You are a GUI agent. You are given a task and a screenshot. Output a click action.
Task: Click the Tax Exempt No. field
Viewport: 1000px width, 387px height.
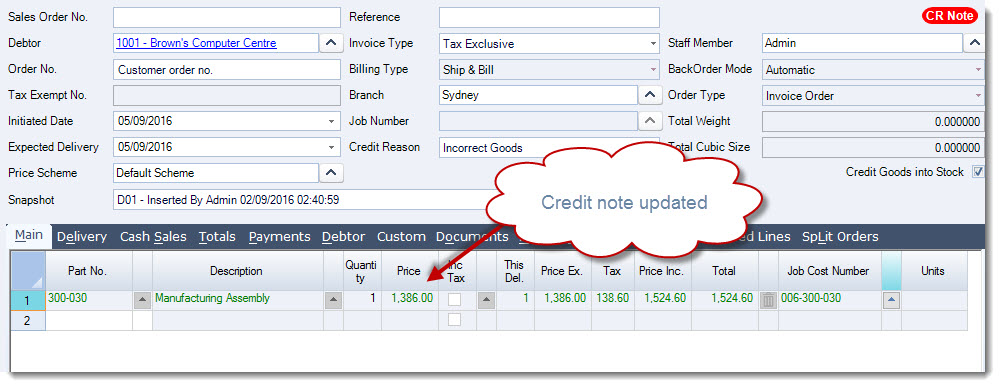click(x=227, y=96)
